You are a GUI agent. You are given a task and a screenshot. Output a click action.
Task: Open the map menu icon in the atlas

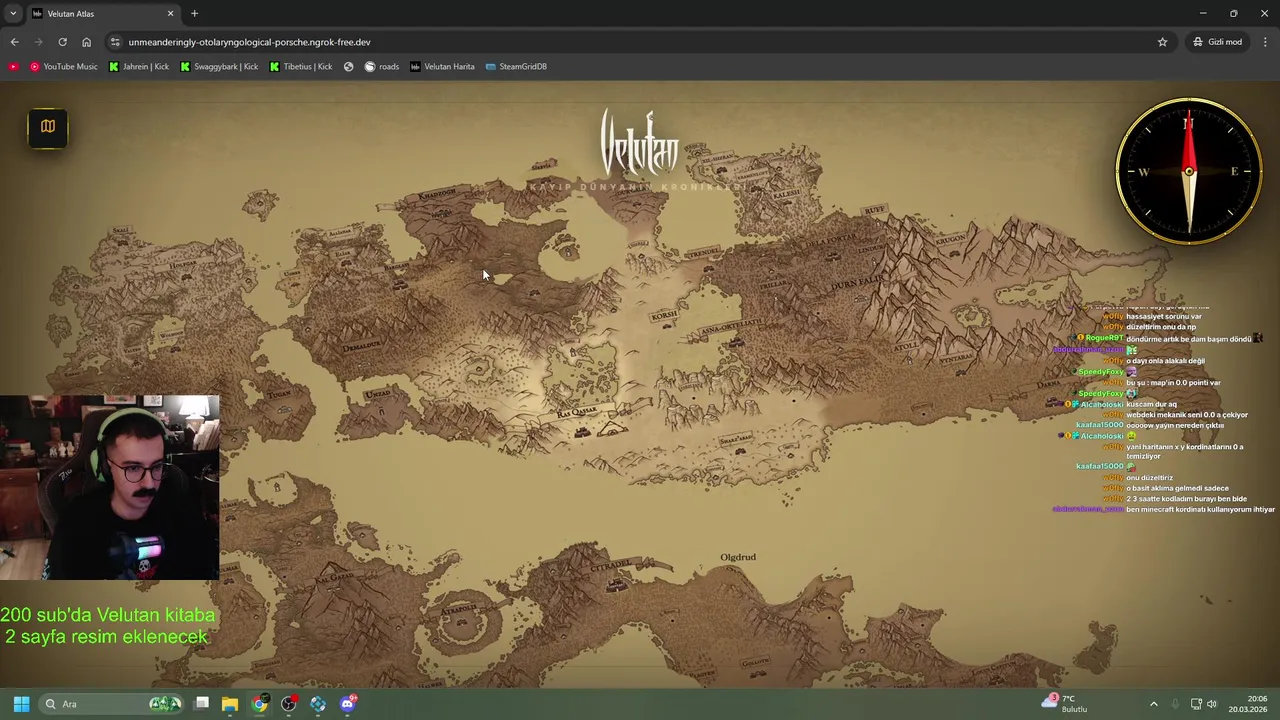47,127
